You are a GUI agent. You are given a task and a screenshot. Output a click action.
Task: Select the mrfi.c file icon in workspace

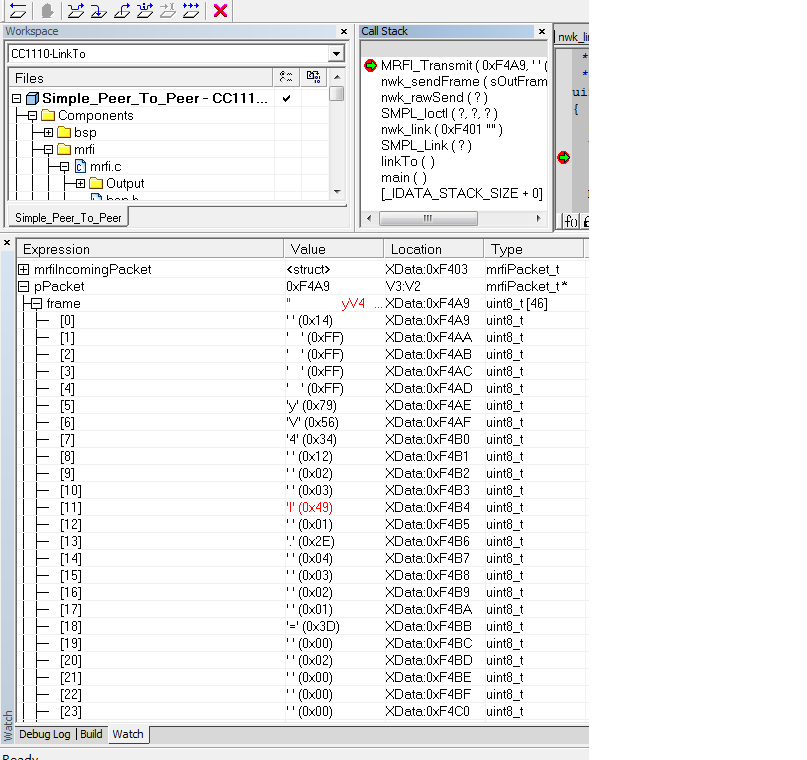(x=80, y=167)
